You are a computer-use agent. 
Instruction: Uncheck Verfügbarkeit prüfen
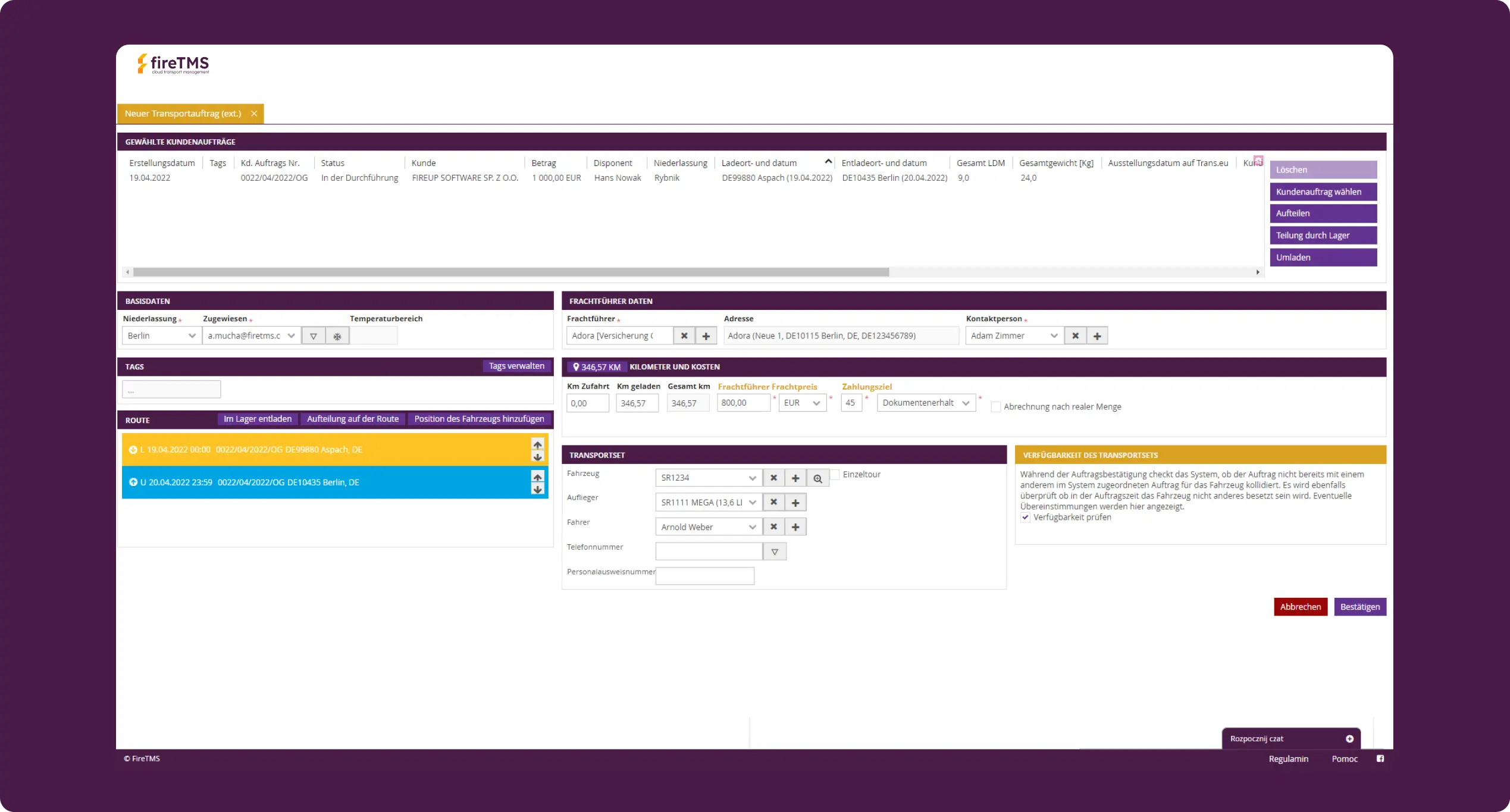coord(1025,518)
